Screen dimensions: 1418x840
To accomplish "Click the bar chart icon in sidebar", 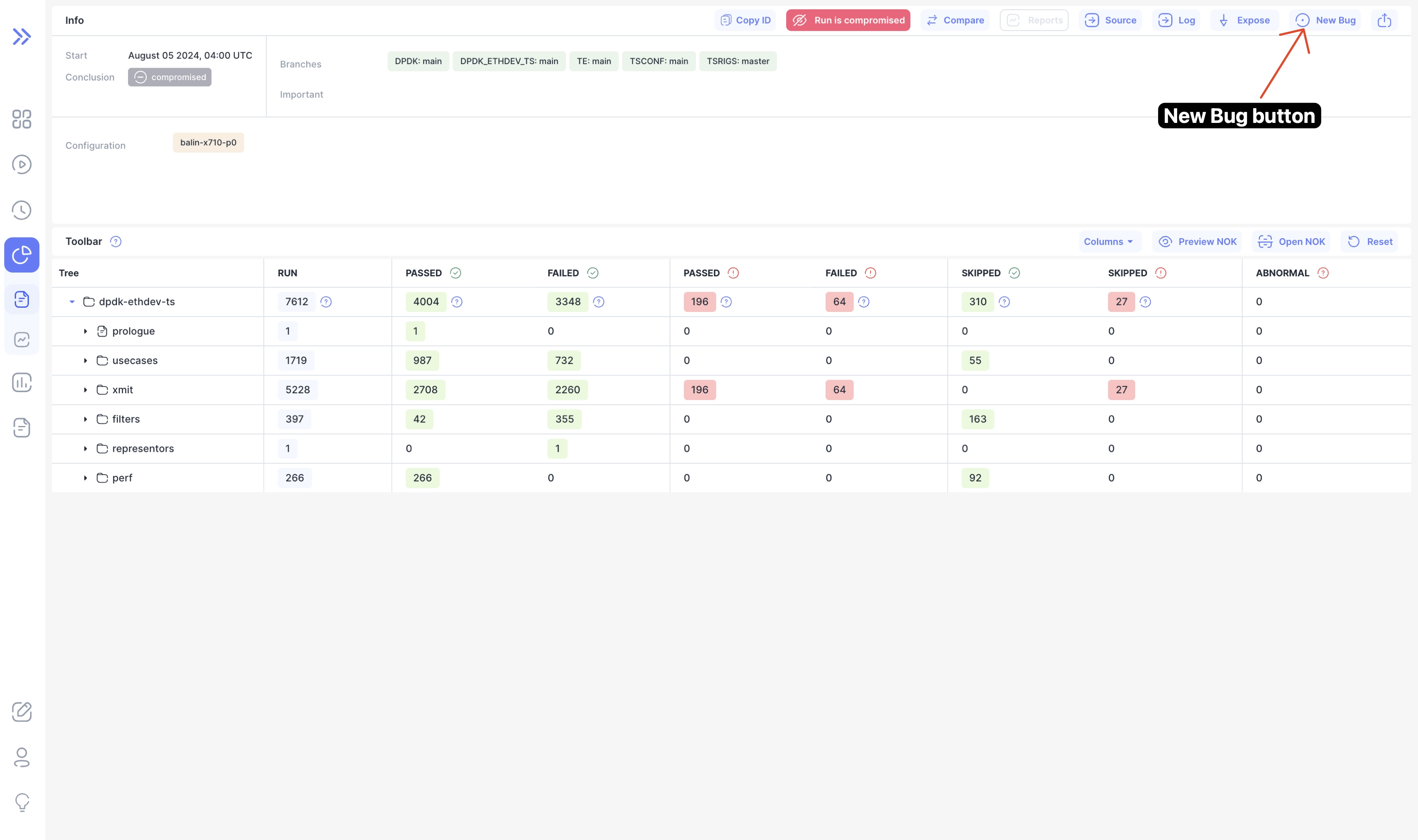I will pos(22,383).
